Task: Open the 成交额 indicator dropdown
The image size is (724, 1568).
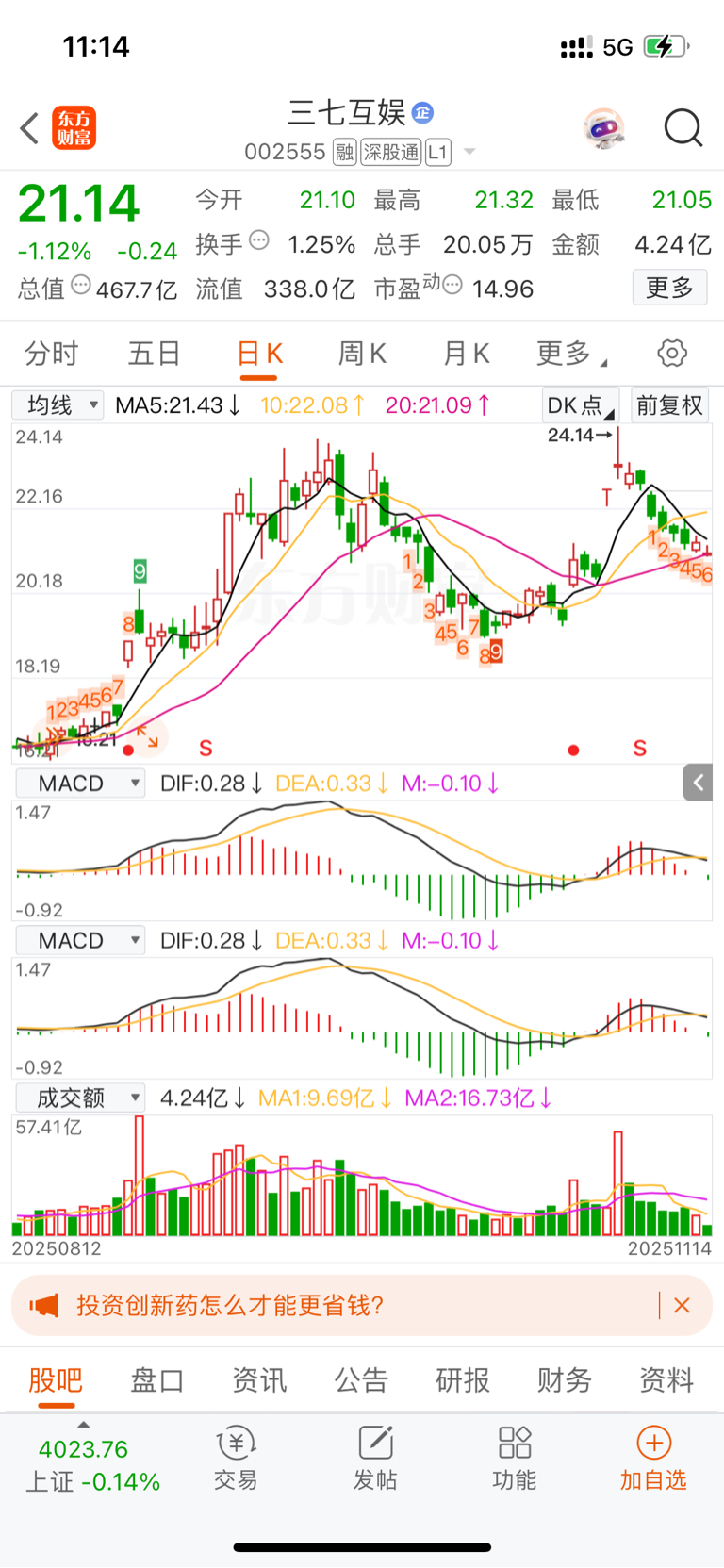Action: [80, 1098]
